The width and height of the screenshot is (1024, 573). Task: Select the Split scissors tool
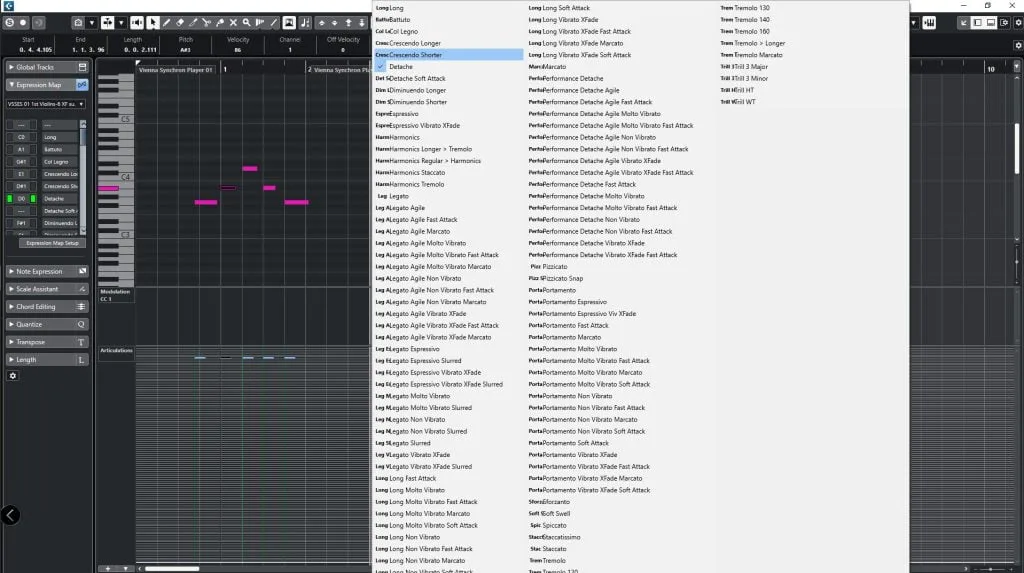click(206, 22)
